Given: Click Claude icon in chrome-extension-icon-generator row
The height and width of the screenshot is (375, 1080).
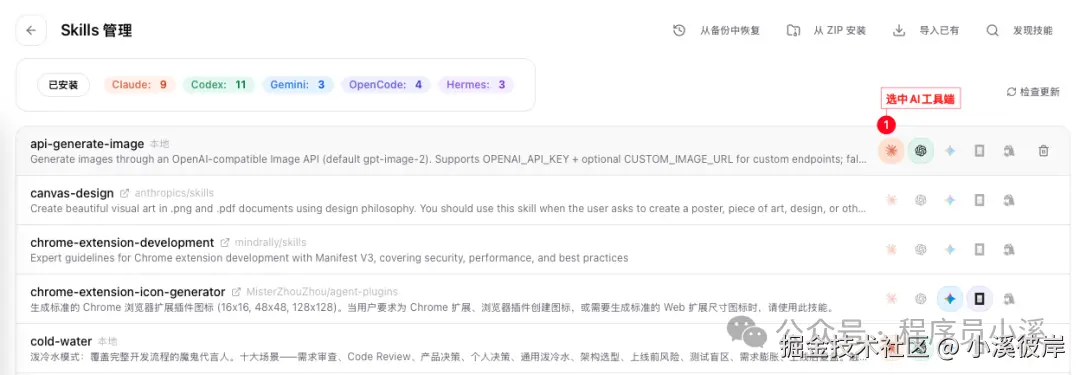Looking at the screenshot, I should 891,298.
